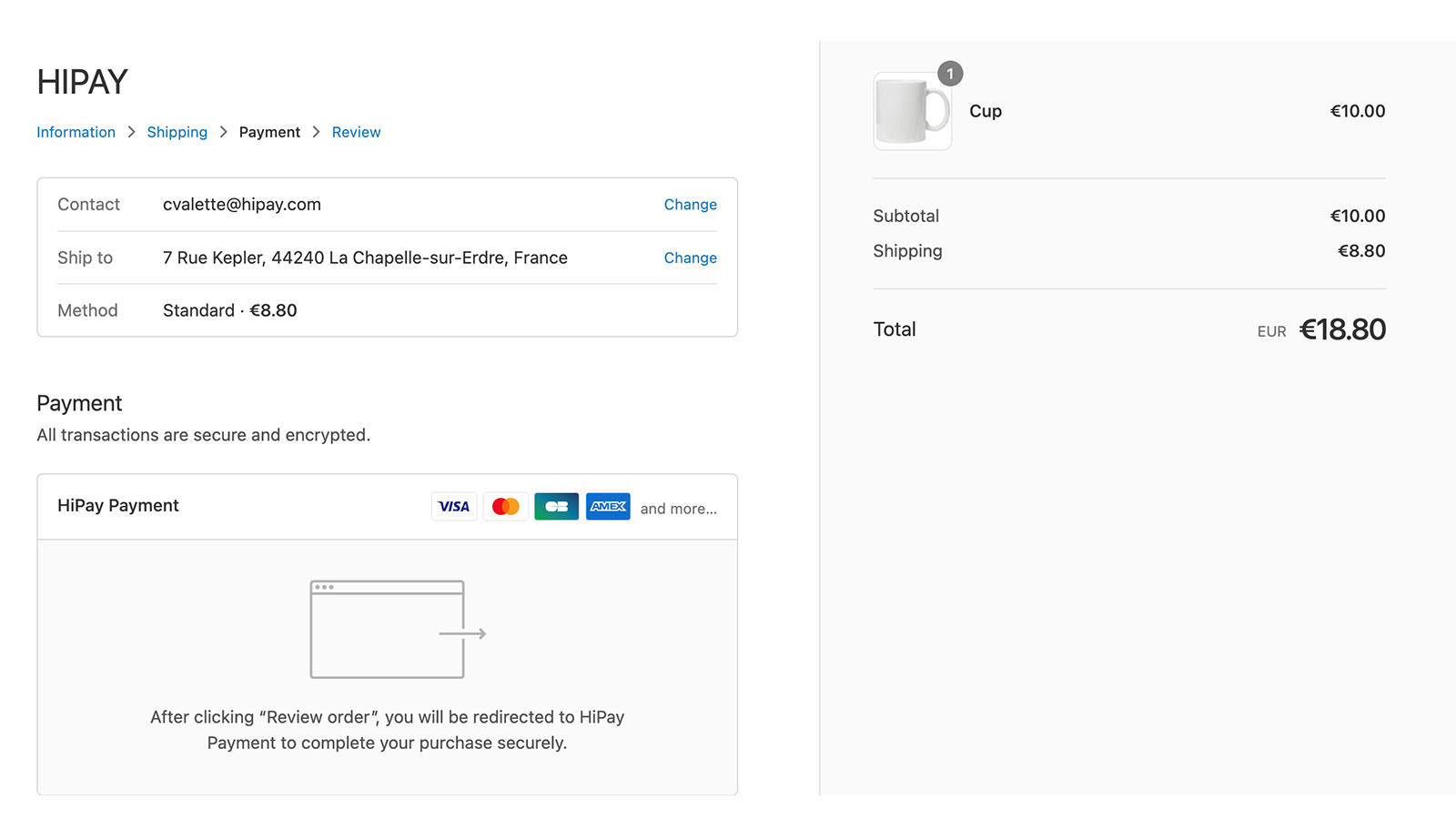This screenshot has width=1456, height=819.
Task: Change the contact email address
Action: (x=690, y=205)
